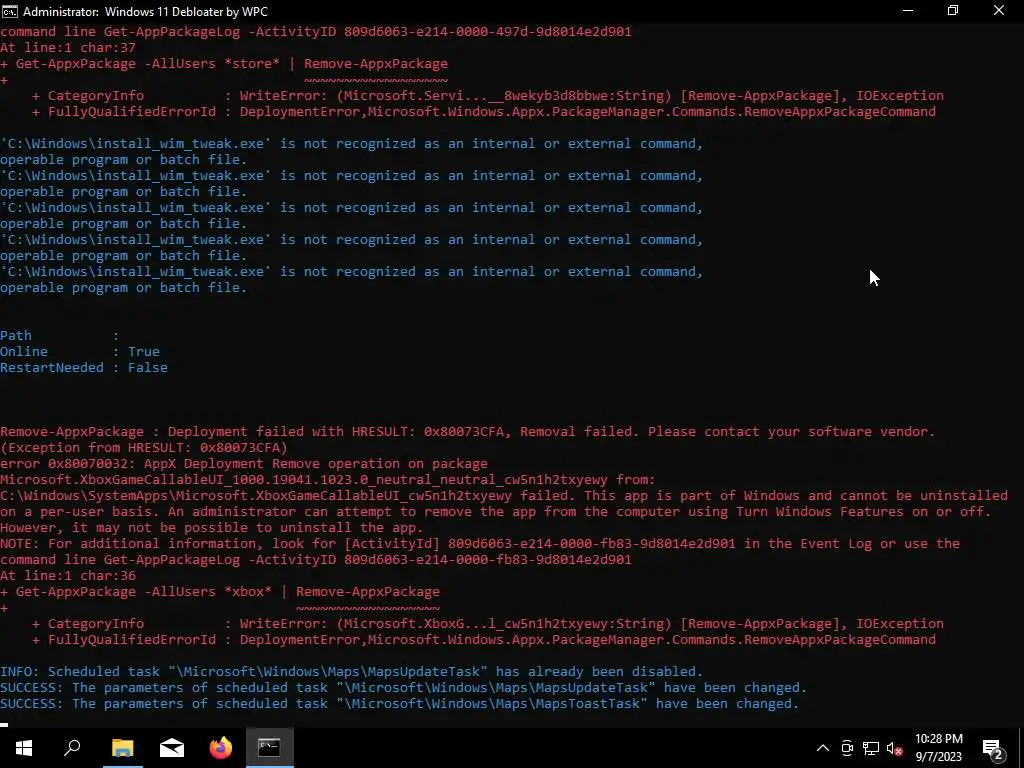The image size is (1024, 768).
Task: Click '(Exception from HRESULT: 0x80073CFA)' text
Action: point(144,447)
